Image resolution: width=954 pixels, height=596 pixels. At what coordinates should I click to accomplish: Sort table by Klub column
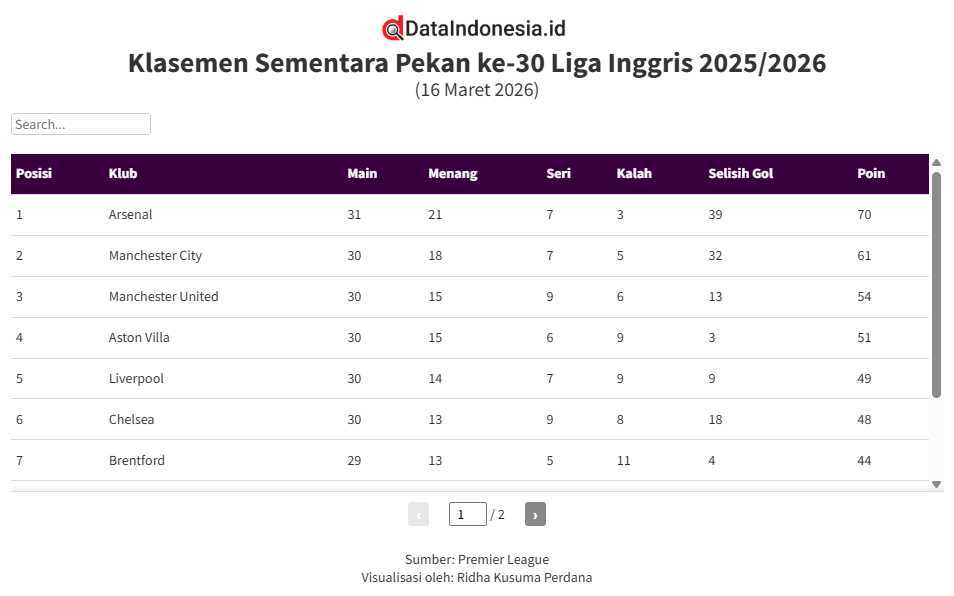pyautogui.click(x=123, y=174)
